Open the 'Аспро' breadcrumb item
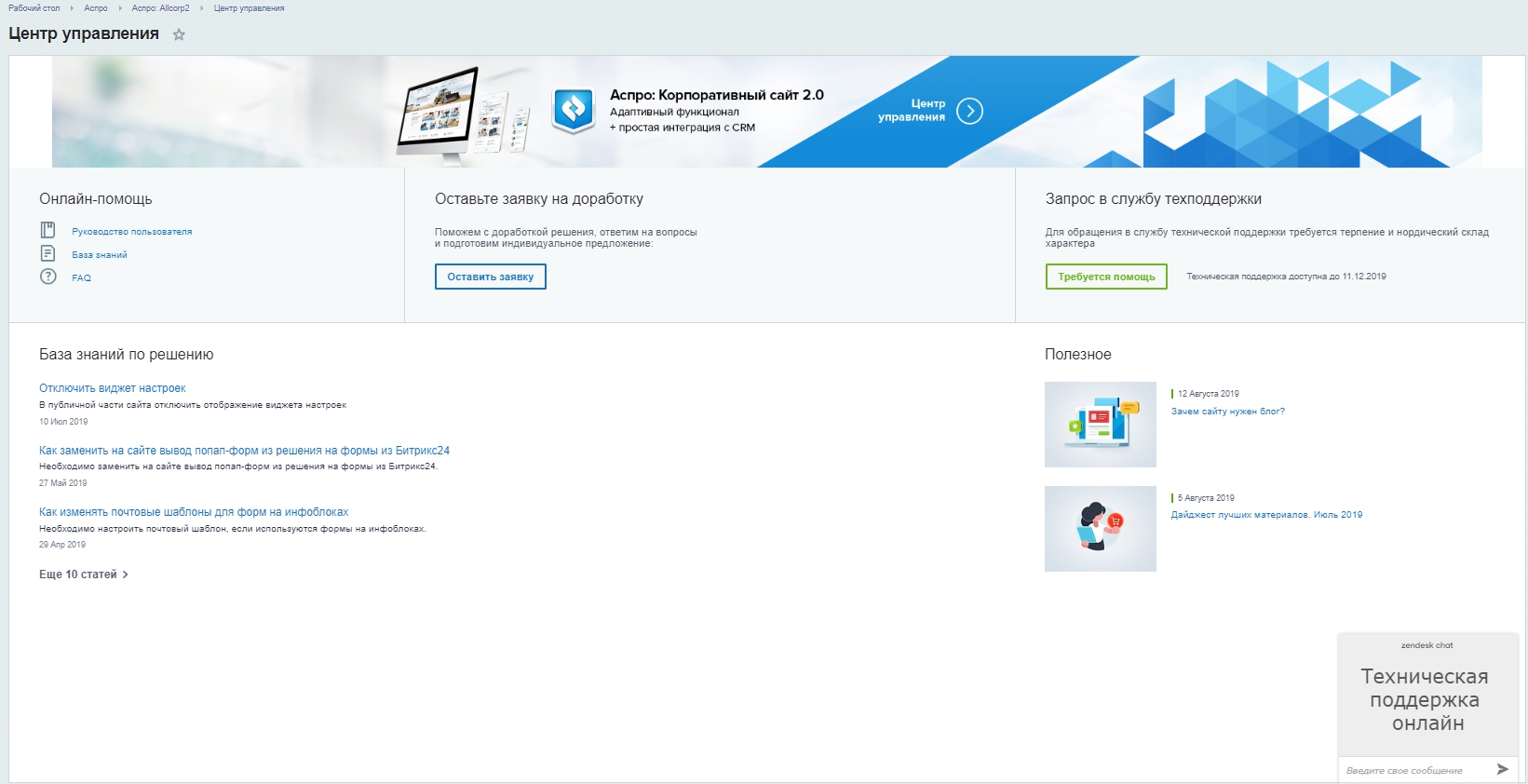This screenshot has width=1528, height=784. 96,8
